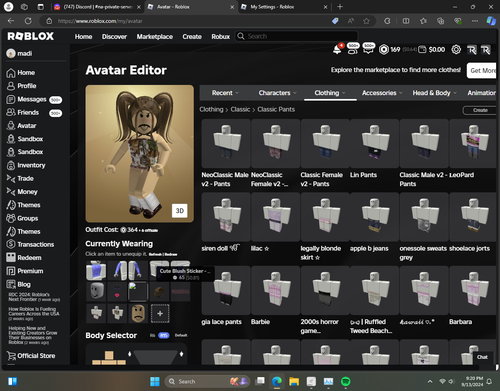This screenshot has height=391, width=500.
Task: Open the Discover nav item
Action: (x=114, y=36)
